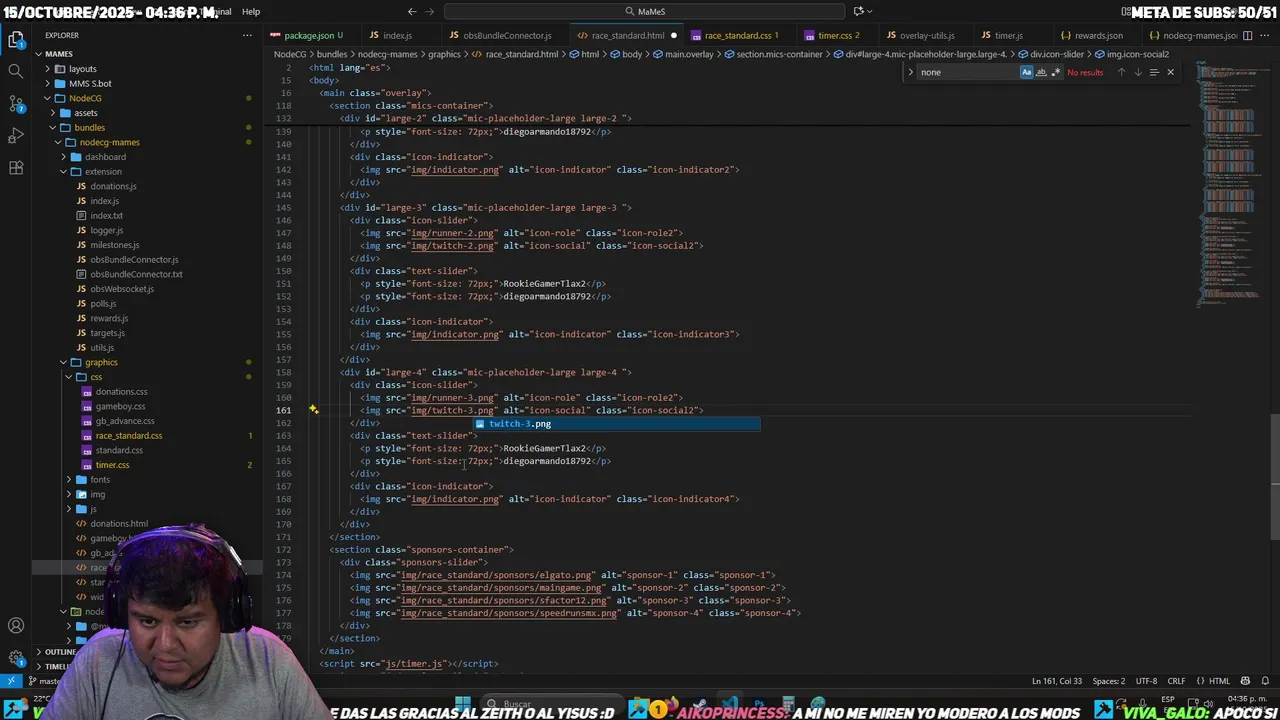Image resolution: width=1280 pixels, height=720 pixels.
Task: Open the Accounts menu icon
Action: 15,626
